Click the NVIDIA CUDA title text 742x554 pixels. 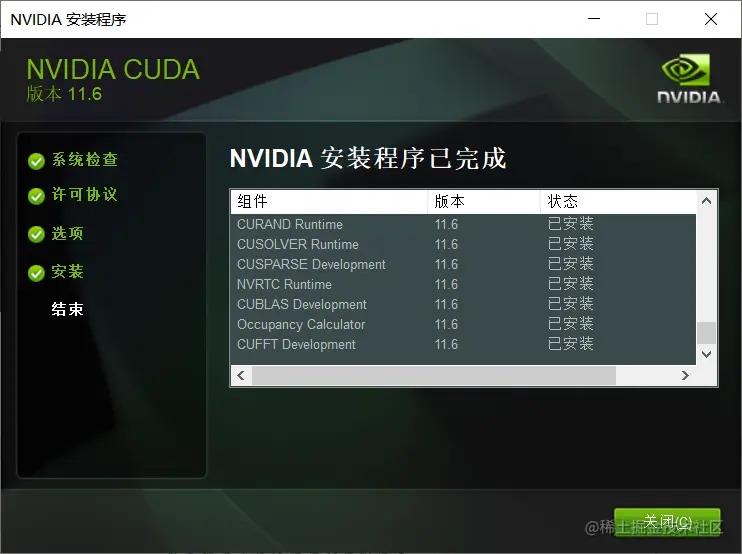(113, 70)
